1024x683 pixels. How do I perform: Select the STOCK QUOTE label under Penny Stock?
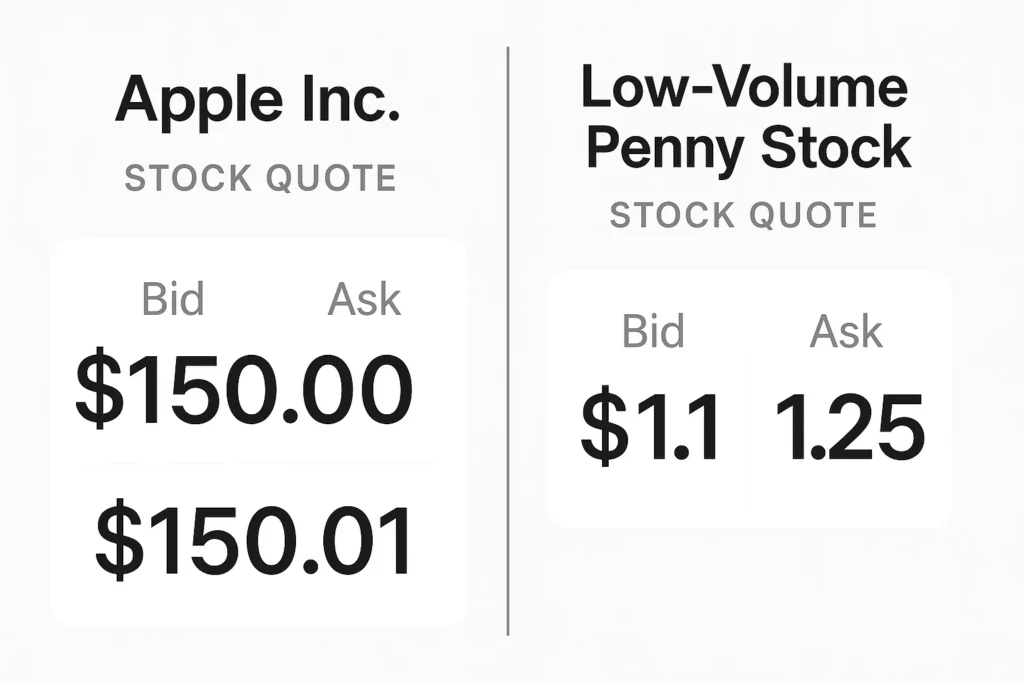(x=743, y=215)
